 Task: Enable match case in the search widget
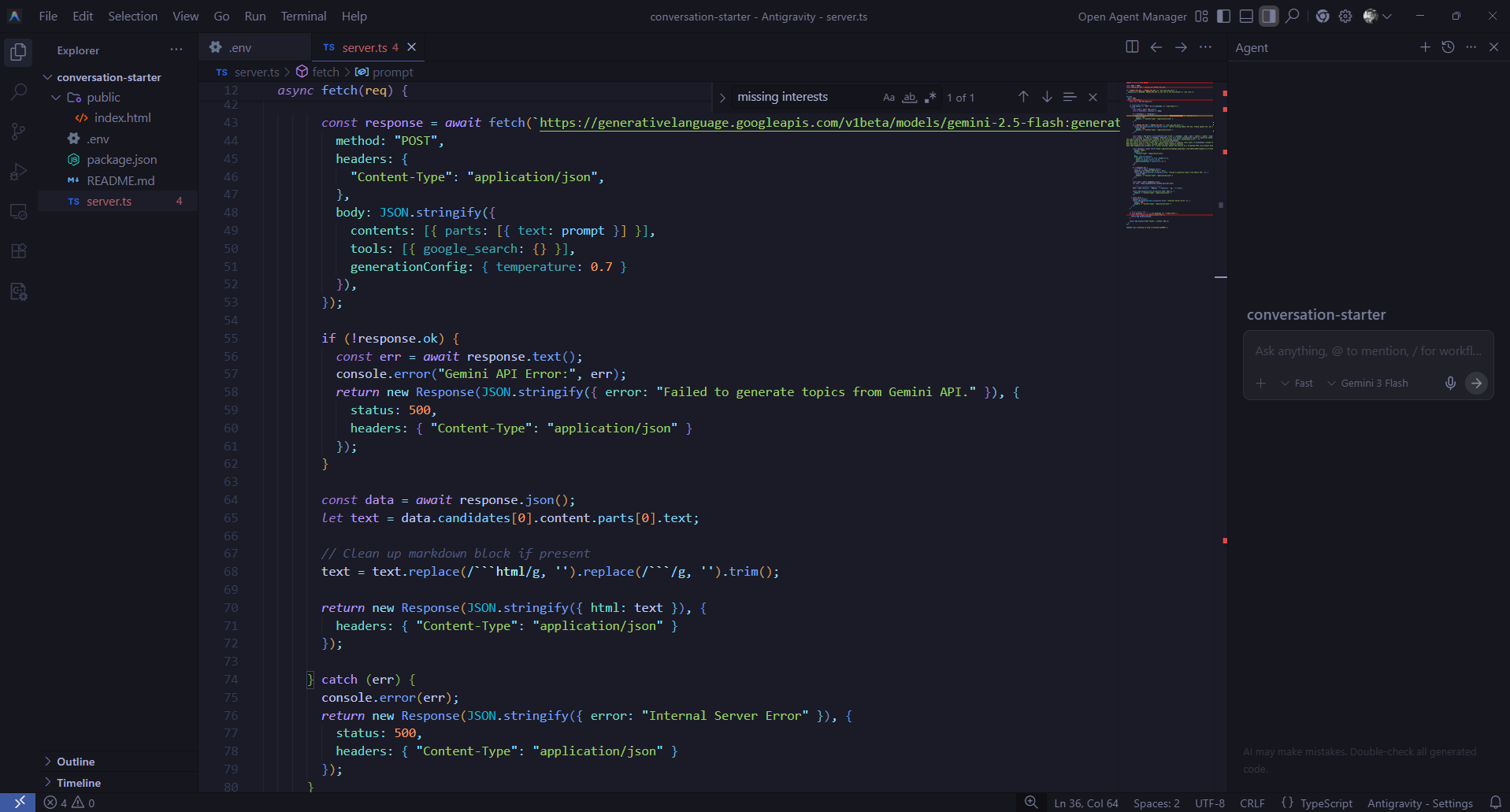[889, 97]
